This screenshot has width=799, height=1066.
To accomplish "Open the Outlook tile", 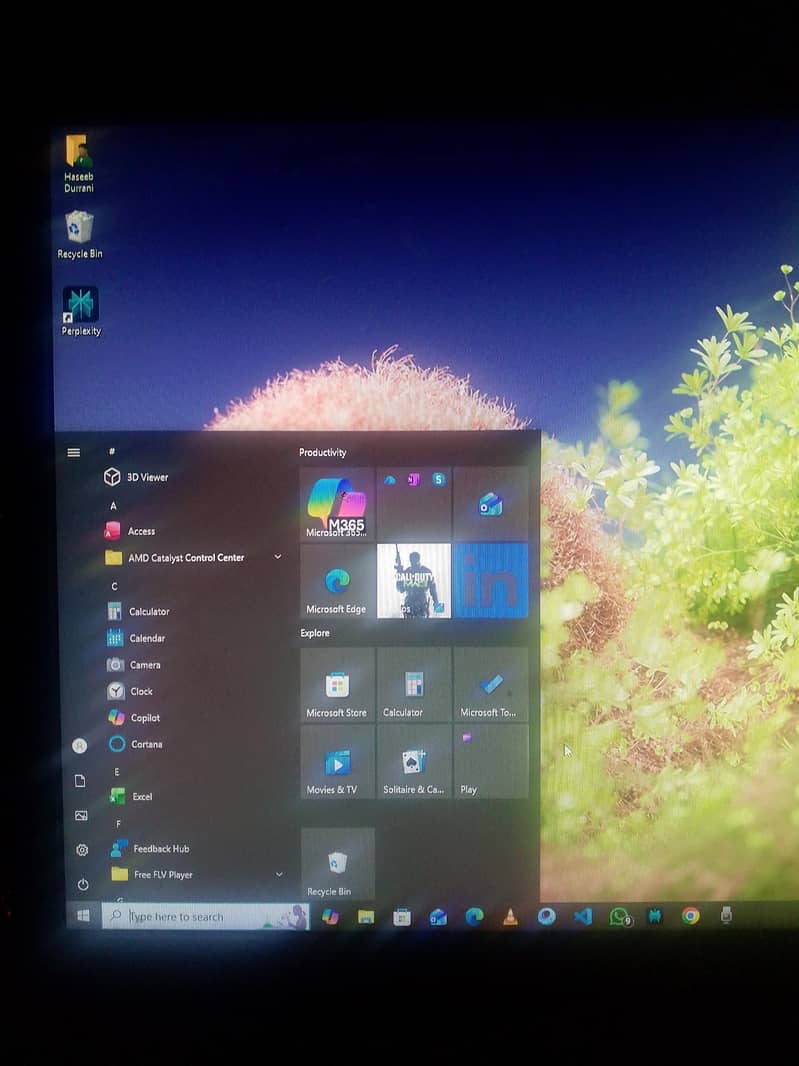I will (x=490, y=504).
